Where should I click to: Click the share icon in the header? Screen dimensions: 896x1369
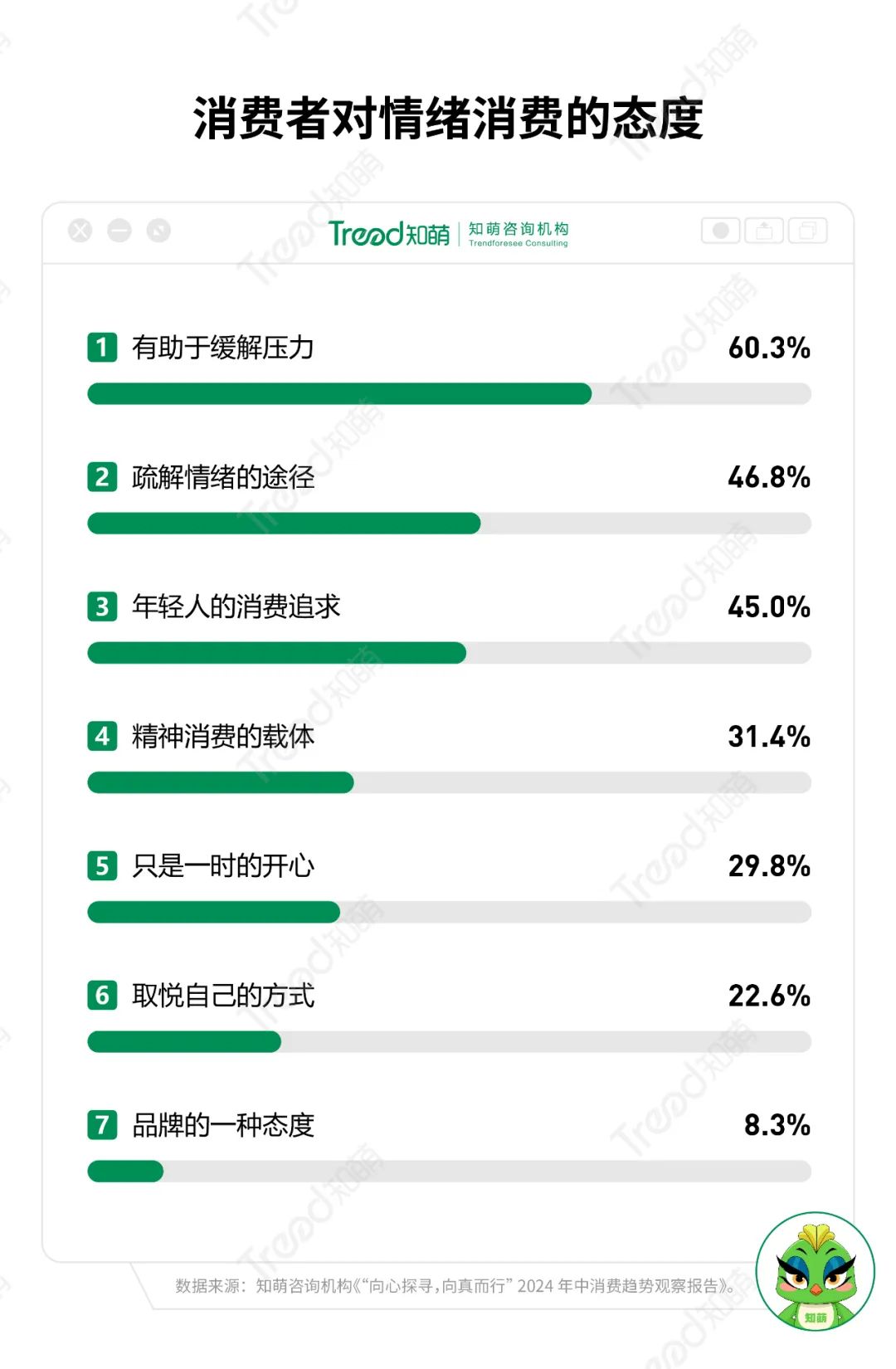click(764, 231)
